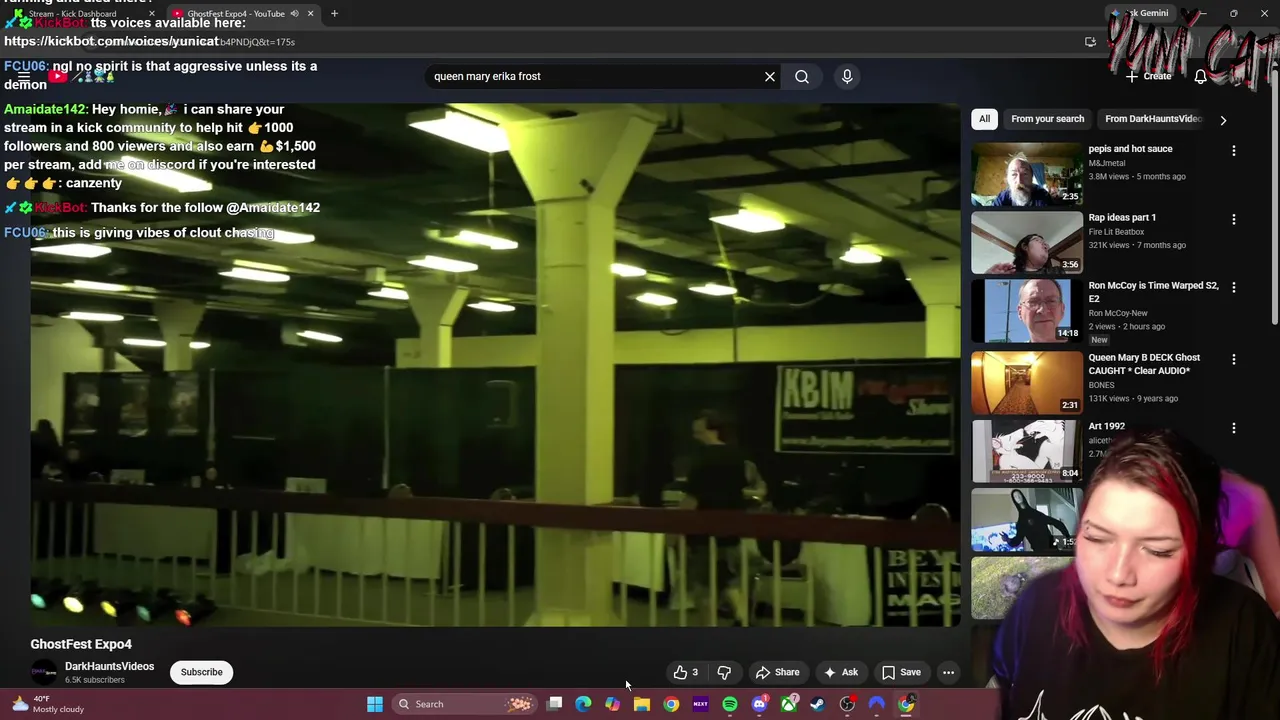Dislike the GhostFest Expo4 video
Viewport: 1280px width, 720px height.
[x=724, y=672]
